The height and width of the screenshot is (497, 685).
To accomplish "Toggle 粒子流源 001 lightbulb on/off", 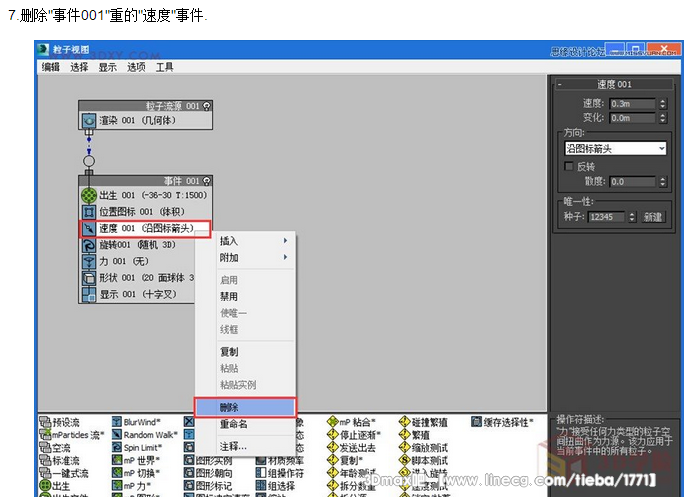I will 207,106.
